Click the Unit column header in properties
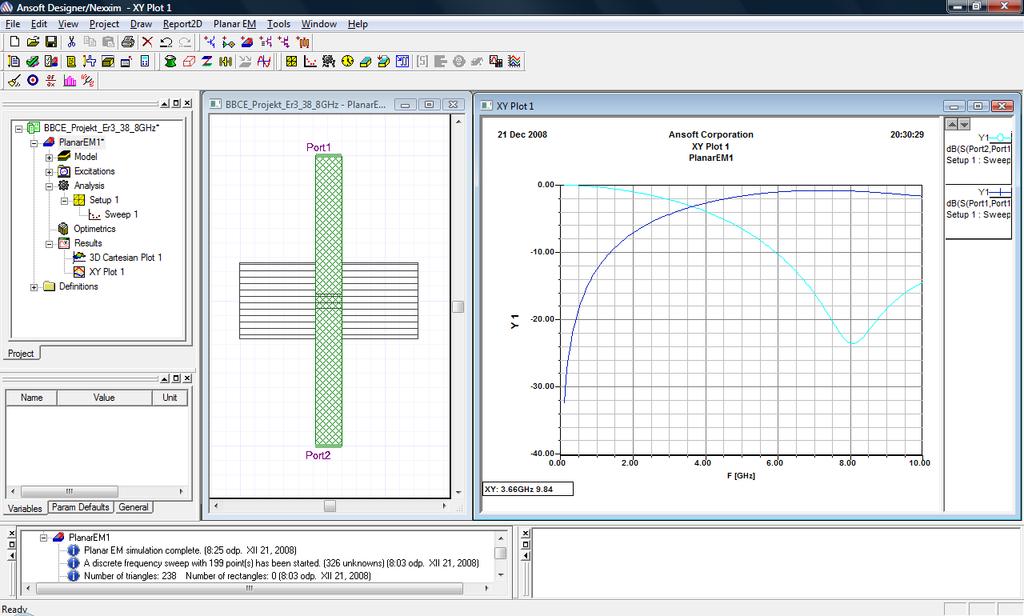The height and width of the screenshot is (616, 1024). point(170,397)
